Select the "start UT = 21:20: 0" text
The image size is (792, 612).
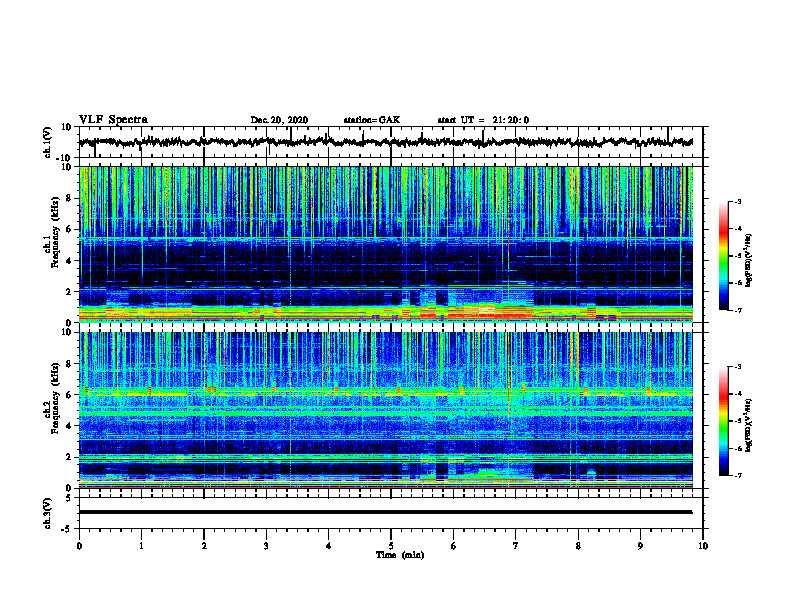click(x=483, y=120)
